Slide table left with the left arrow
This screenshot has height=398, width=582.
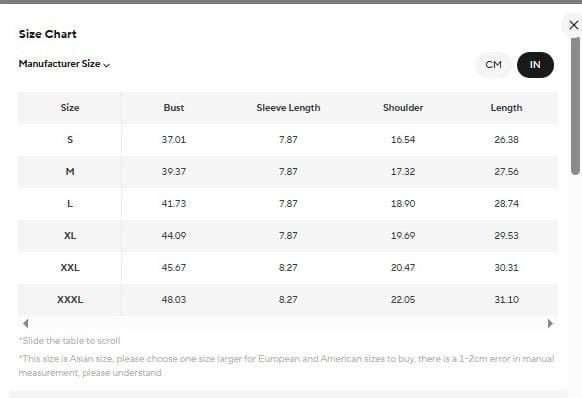click(x=25, y=323)
